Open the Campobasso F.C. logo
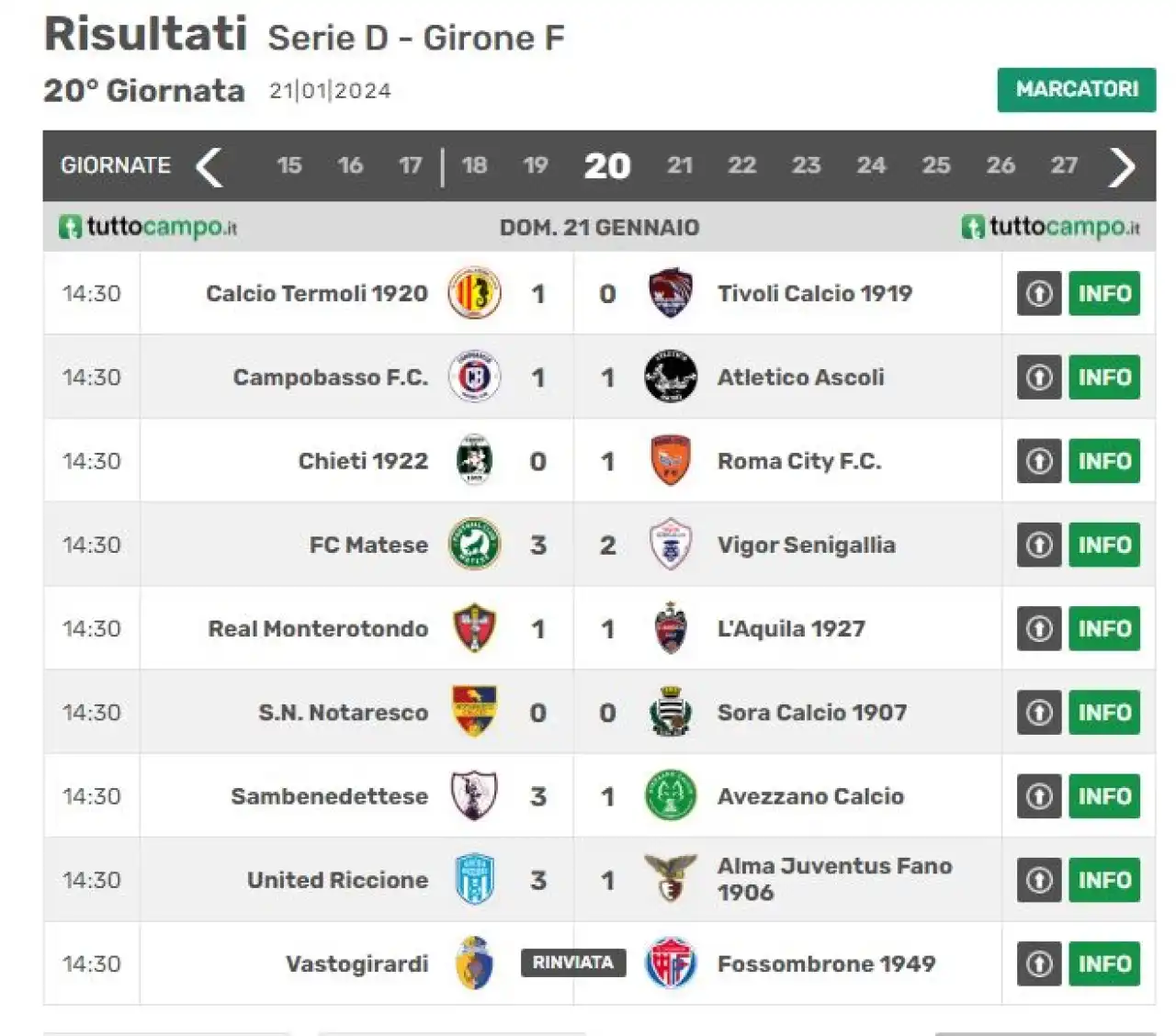Screen dimensions: 1176x1036 [474, 377]
